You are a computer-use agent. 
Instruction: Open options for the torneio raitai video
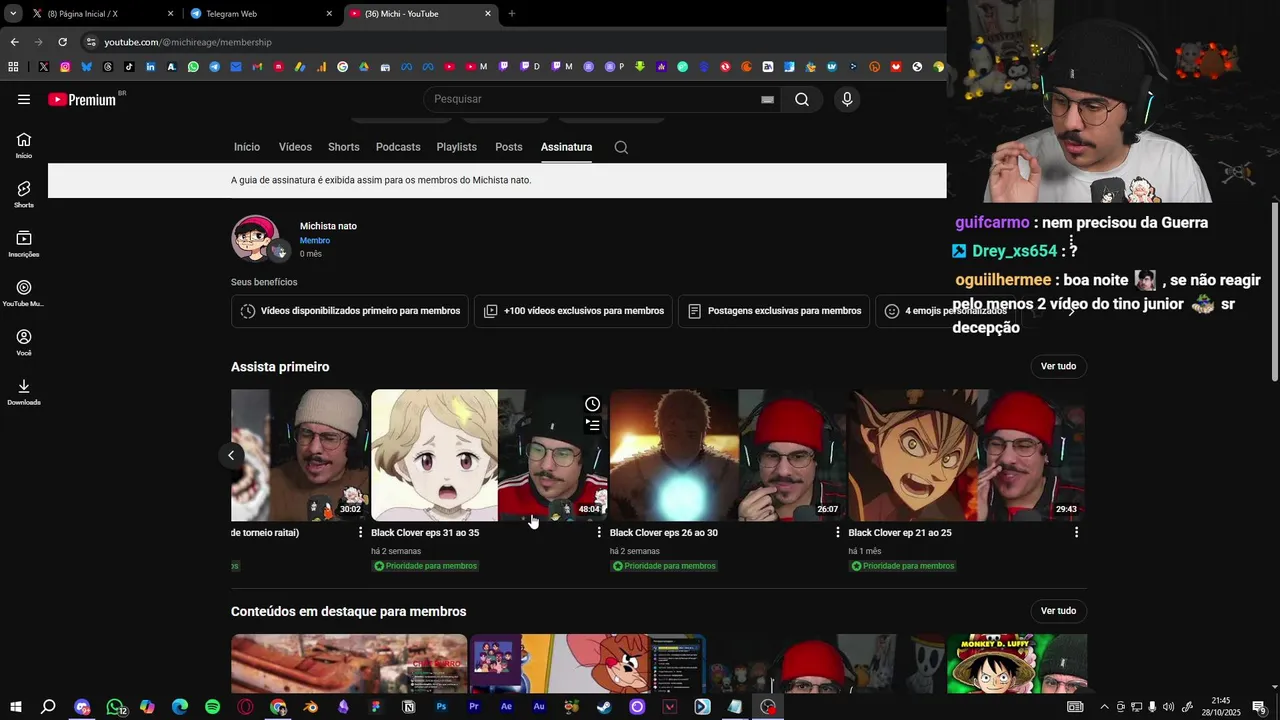(x=361, y=533)
